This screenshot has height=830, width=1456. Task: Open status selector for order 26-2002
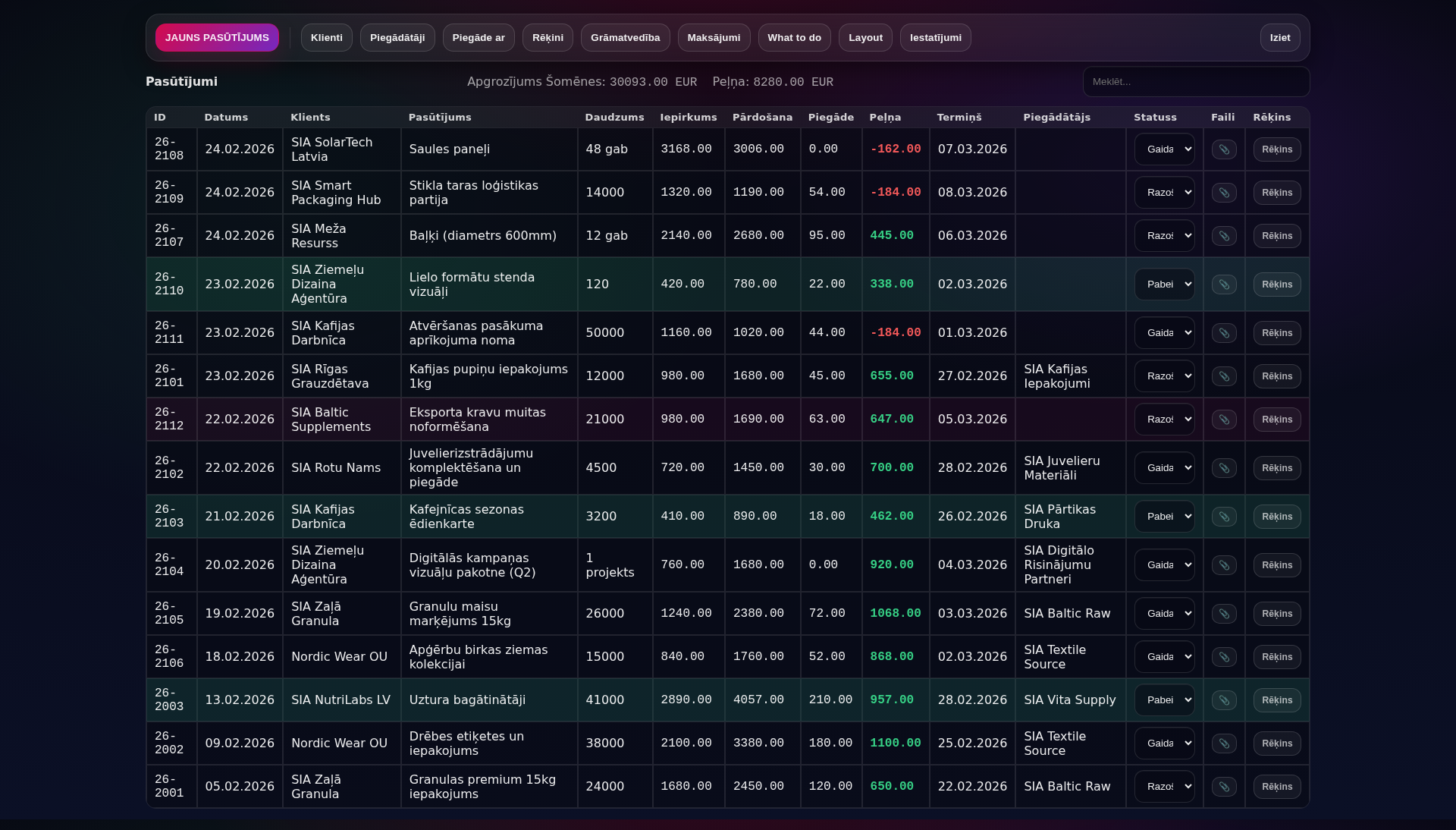[1164, 744]
